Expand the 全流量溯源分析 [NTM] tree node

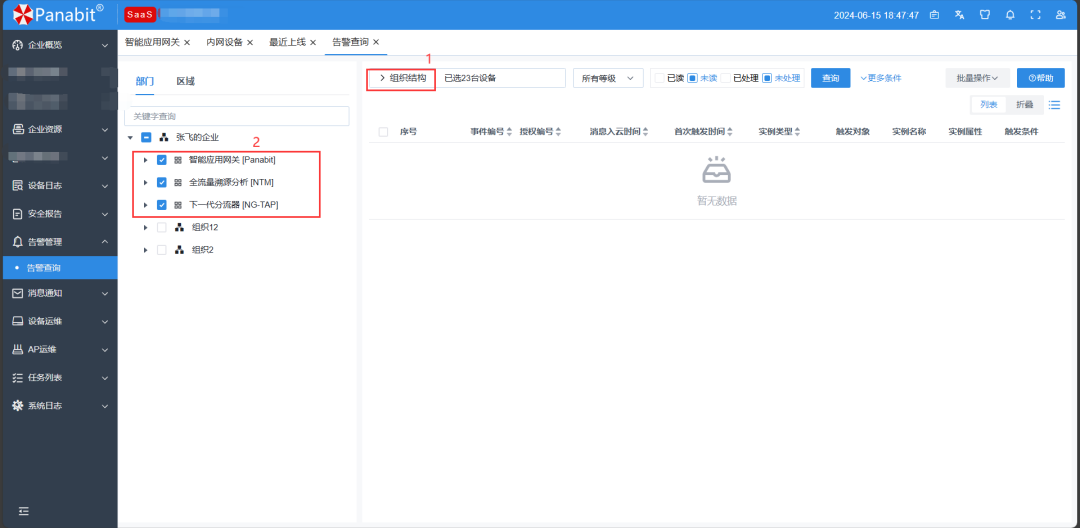145,182
